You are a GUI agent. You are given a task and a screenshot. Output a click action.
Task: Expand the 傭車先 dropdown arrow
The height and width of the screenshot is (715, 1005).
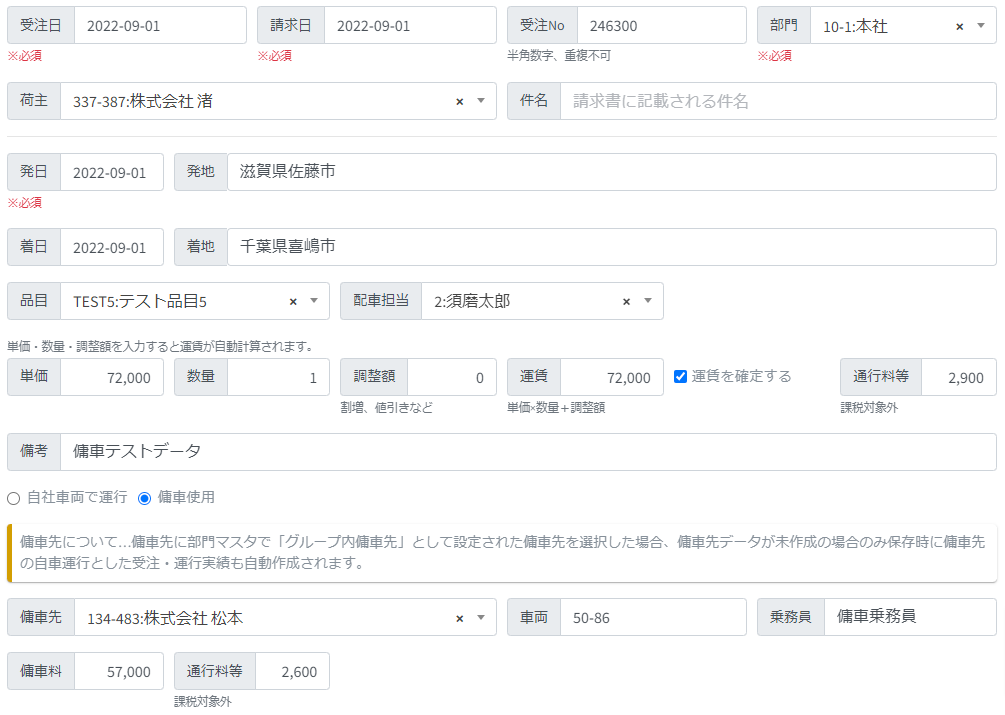(481, 618)
